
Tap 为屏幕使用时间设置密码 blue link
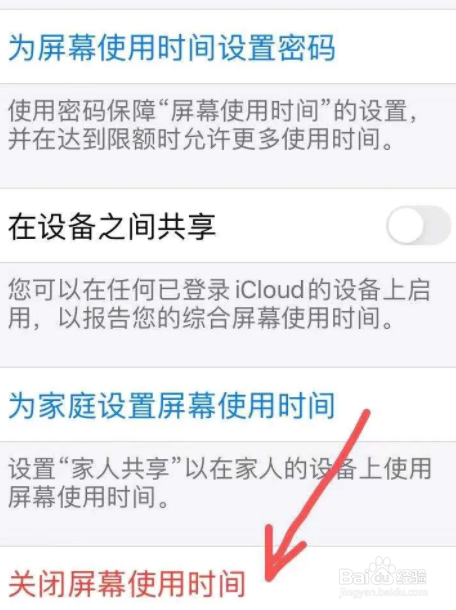point(172,47)
